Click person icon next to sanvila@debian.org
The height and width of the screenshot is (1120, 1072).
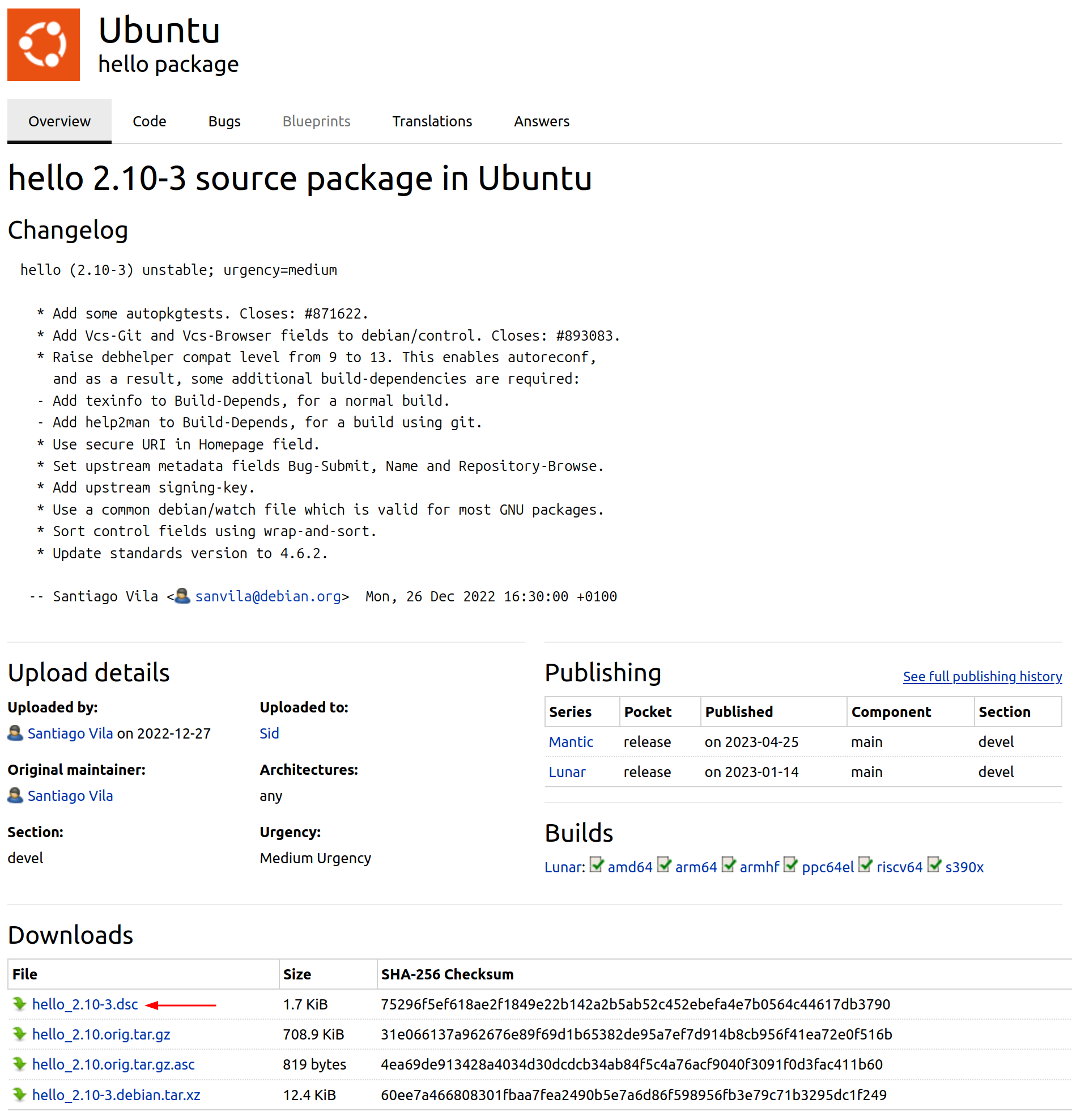click(182, 596)
